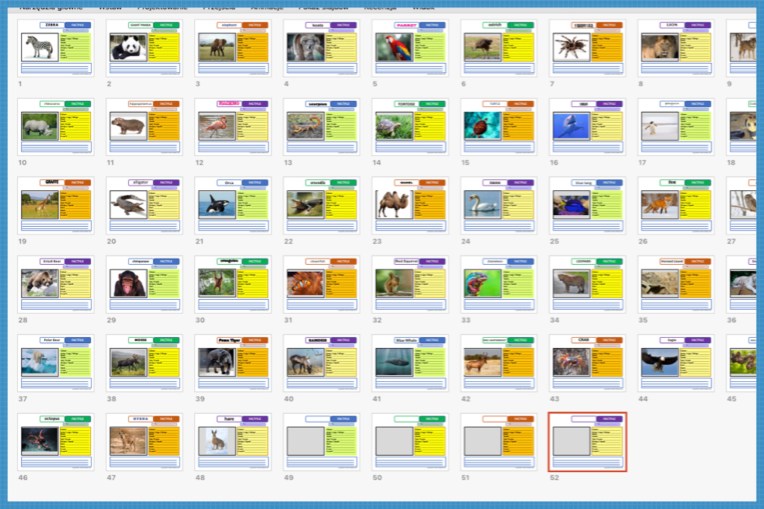Image resolution: width=764 pixels, height=509 pixels.
Task: Select slide 30 with the orangutan
Action: [x=233, y=284]
